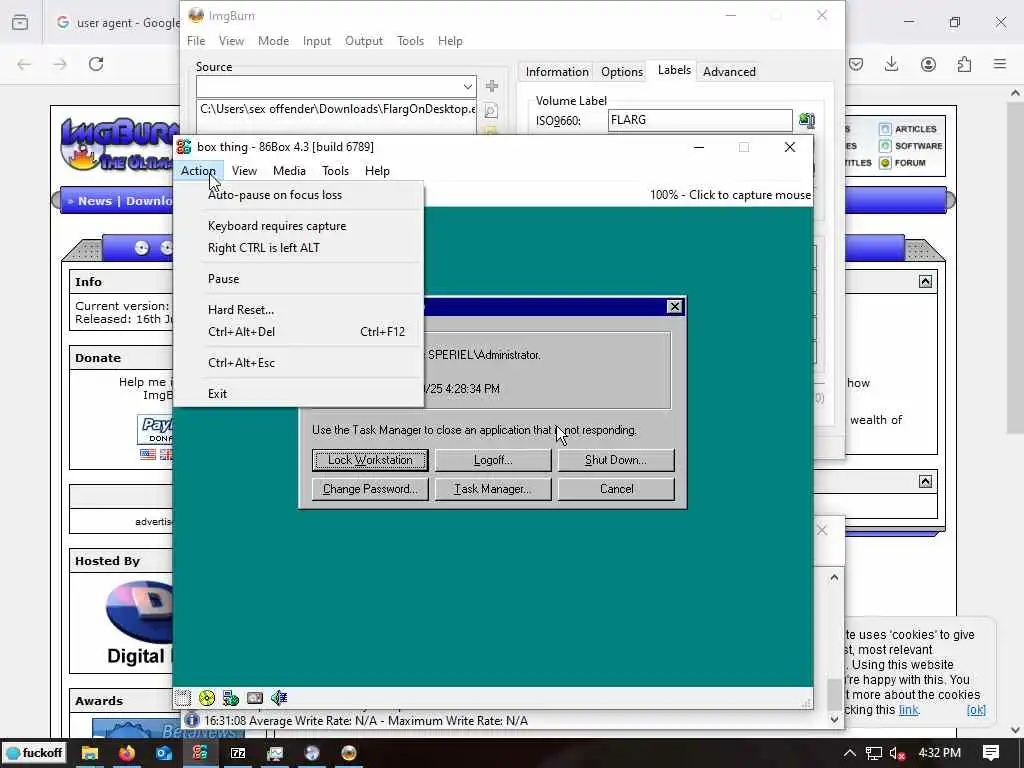Click Shut Down... button
The height and width of the screenshot is (768, 1024).
point(616,460)
